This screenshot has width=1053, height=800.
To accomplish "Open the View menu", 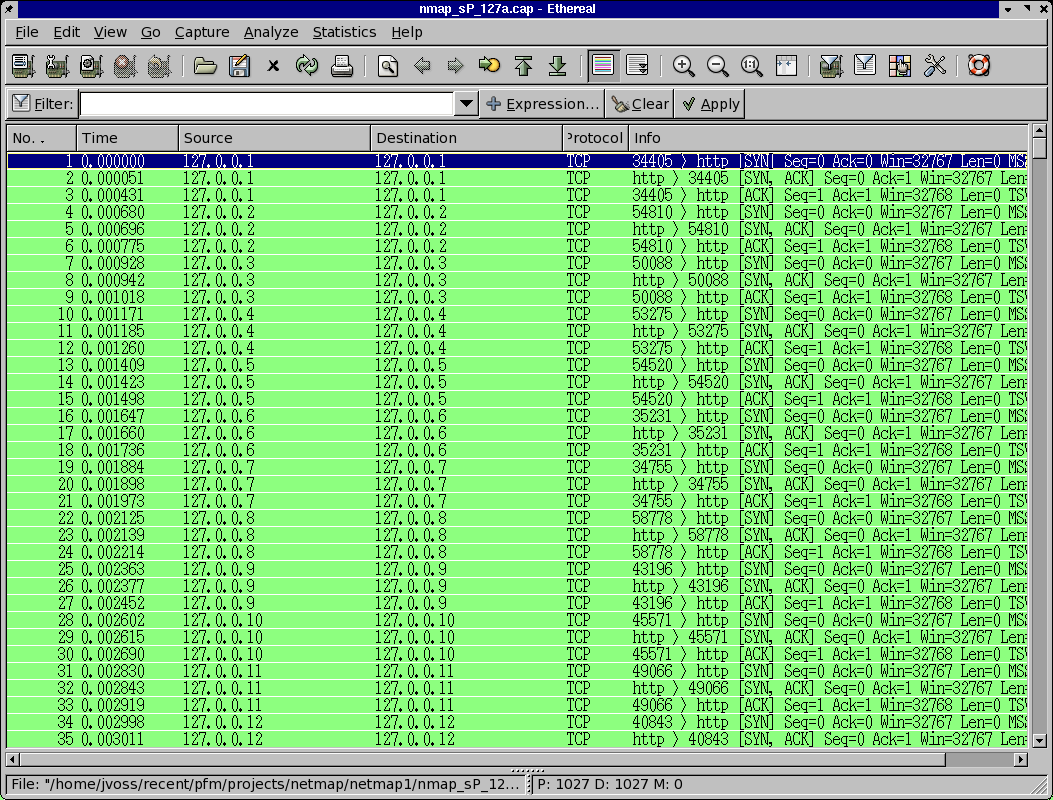I will [x=110, y=32].
